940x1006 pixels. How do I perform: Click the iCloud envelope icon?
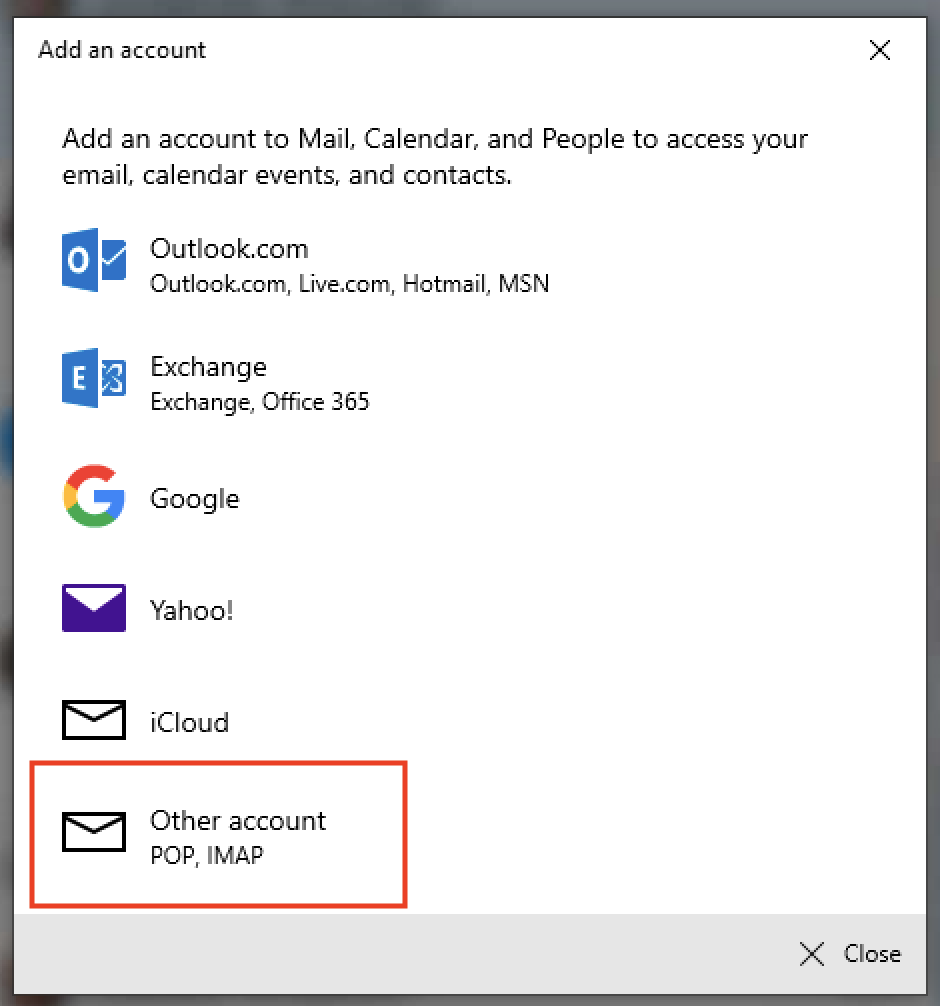(94, 720)
